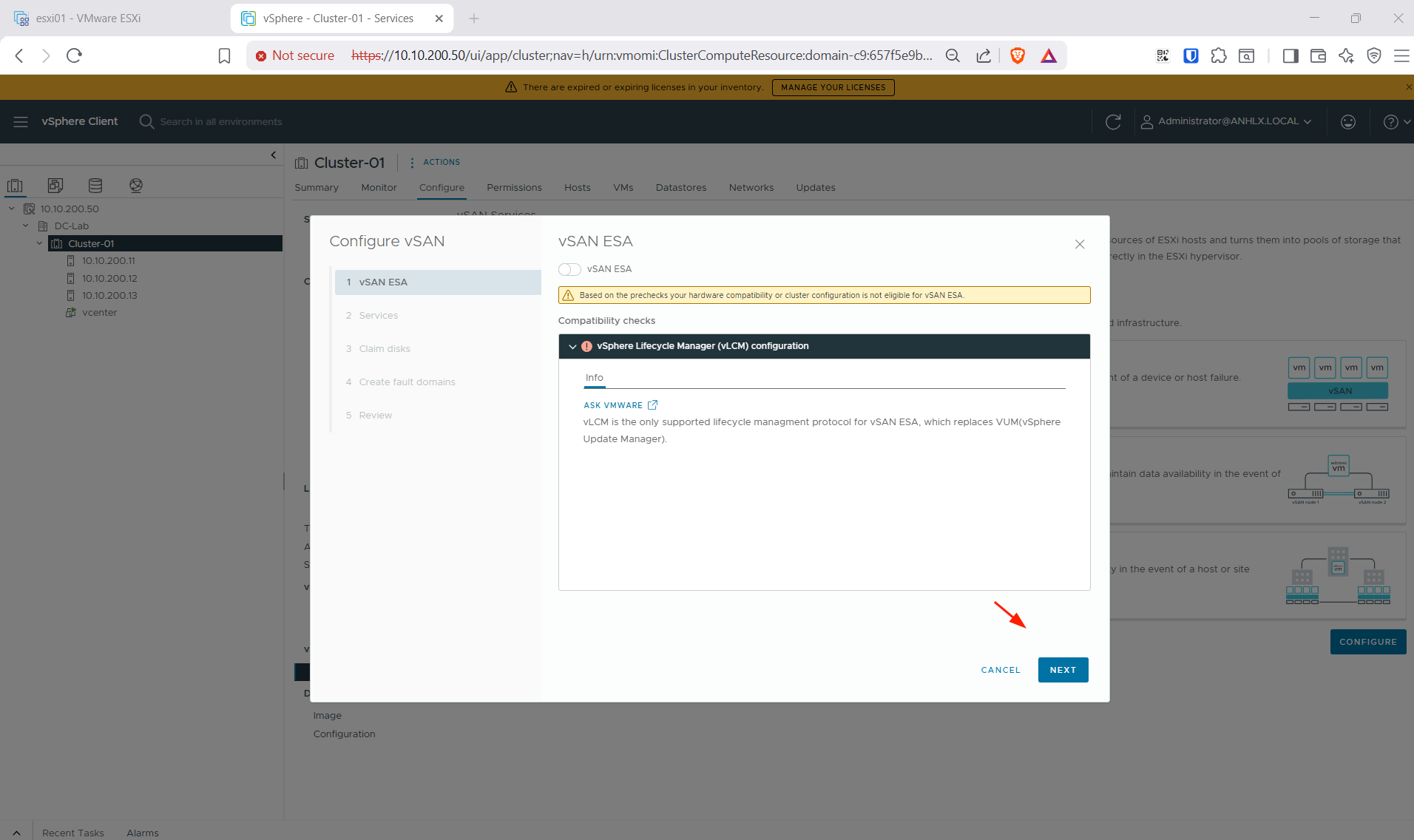Open the Alarms tab
This screenshot has height=840, width=1414.
pos(143,833)
